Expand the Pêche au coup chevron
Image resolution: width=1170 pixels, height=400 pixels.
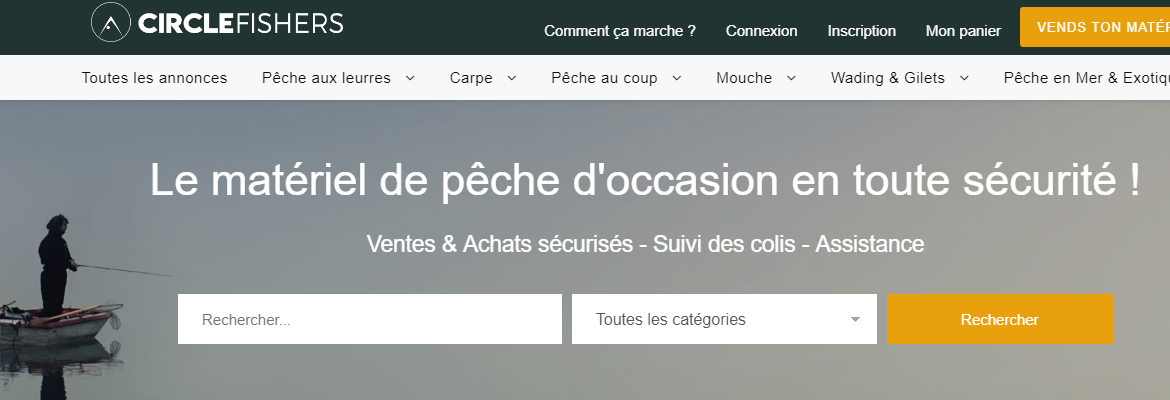[x=677, y=78]
